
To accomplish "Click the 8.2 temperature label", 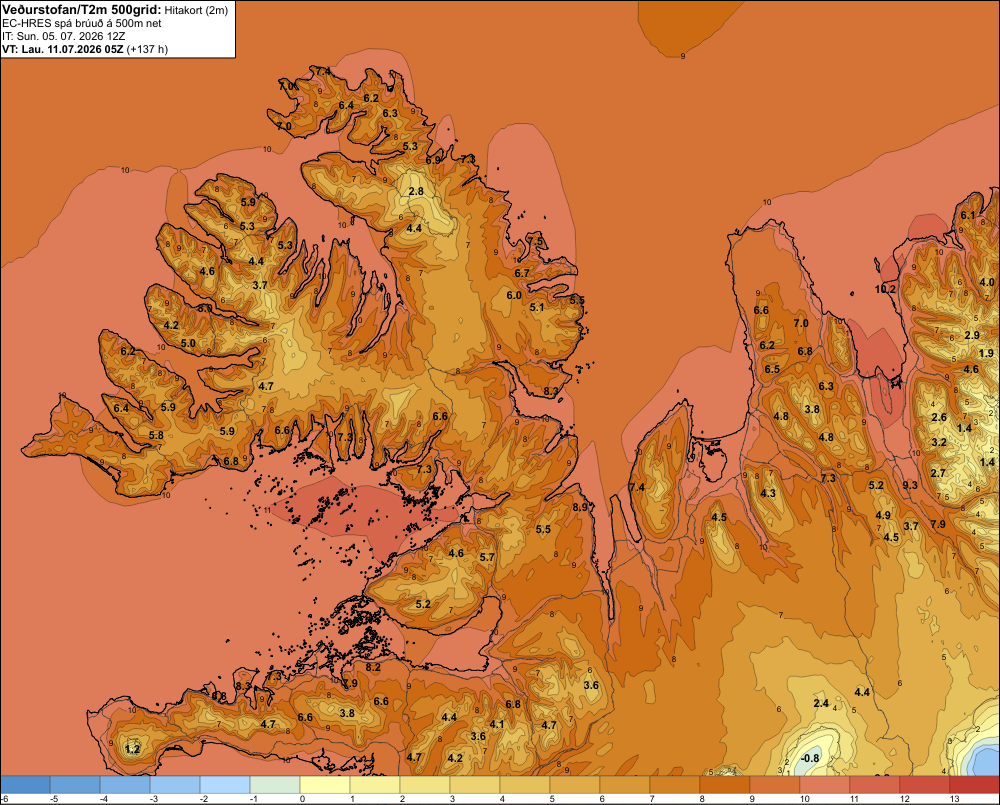I will point(373,667).
